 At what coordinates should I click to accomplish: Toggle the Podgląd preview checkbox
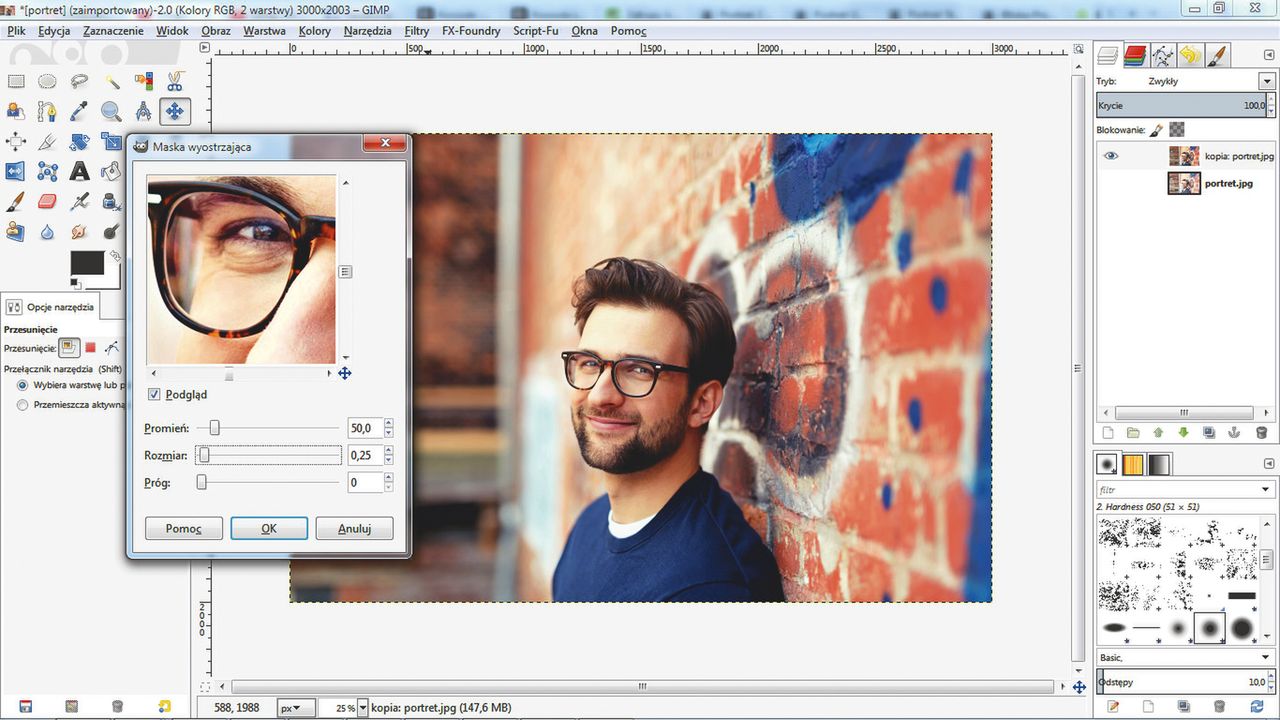coord(154,394)
